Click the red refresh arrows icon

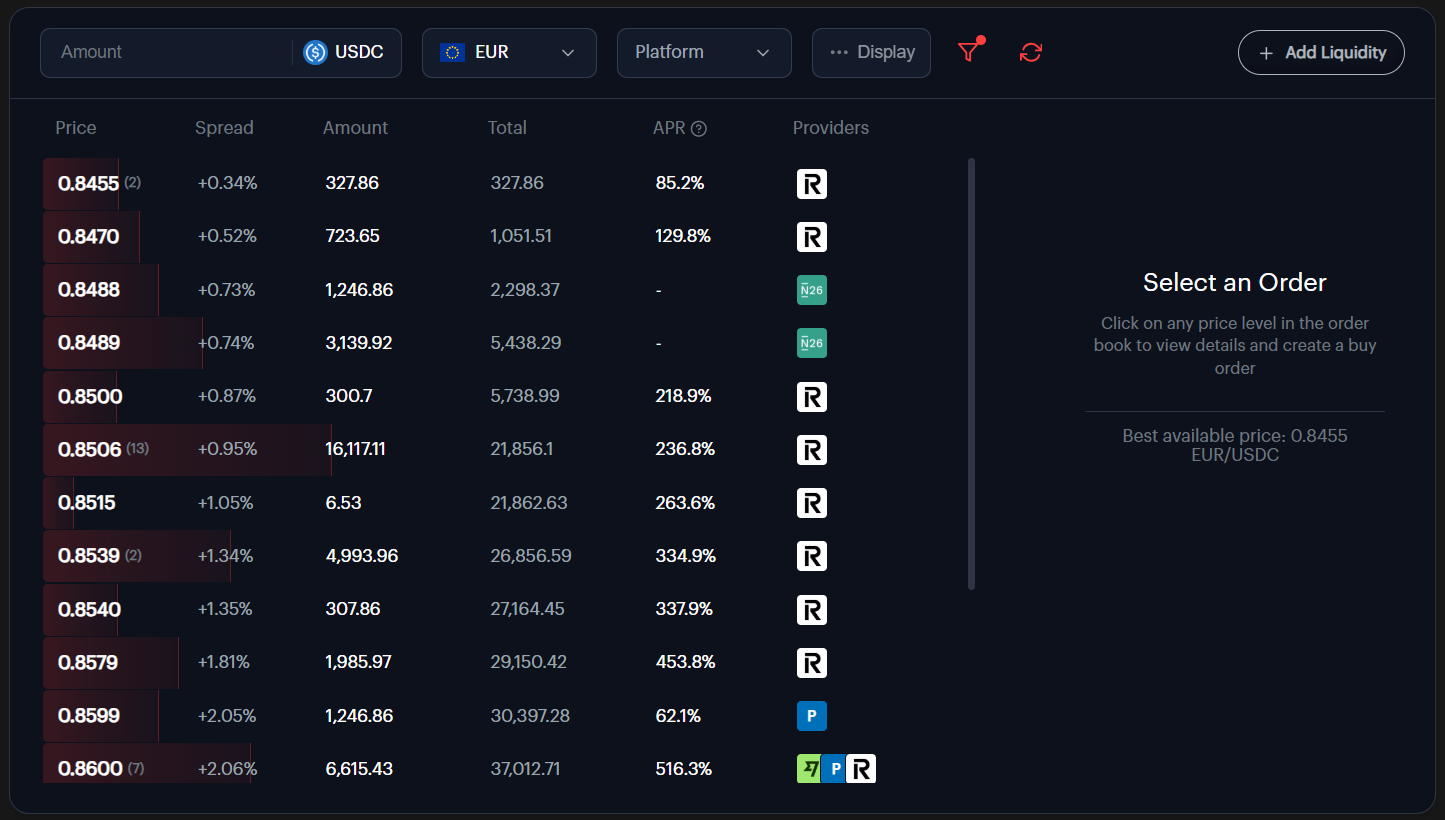1031,52
